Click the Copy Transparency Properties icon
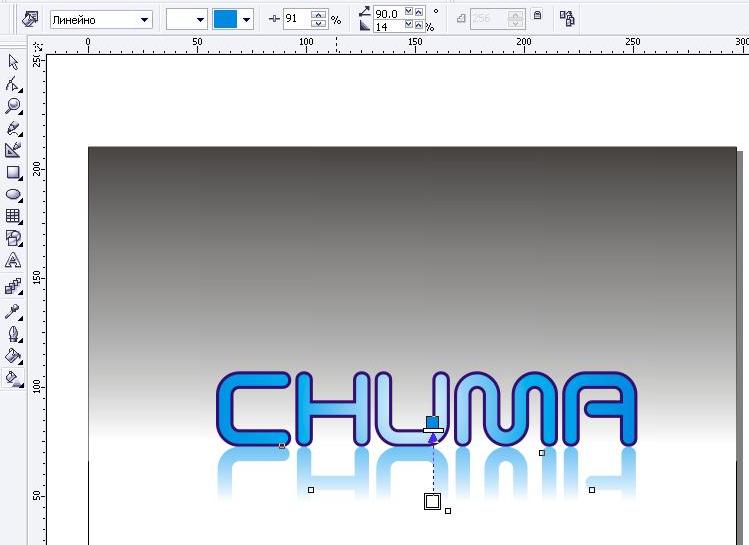 click(x=567, y=19)
